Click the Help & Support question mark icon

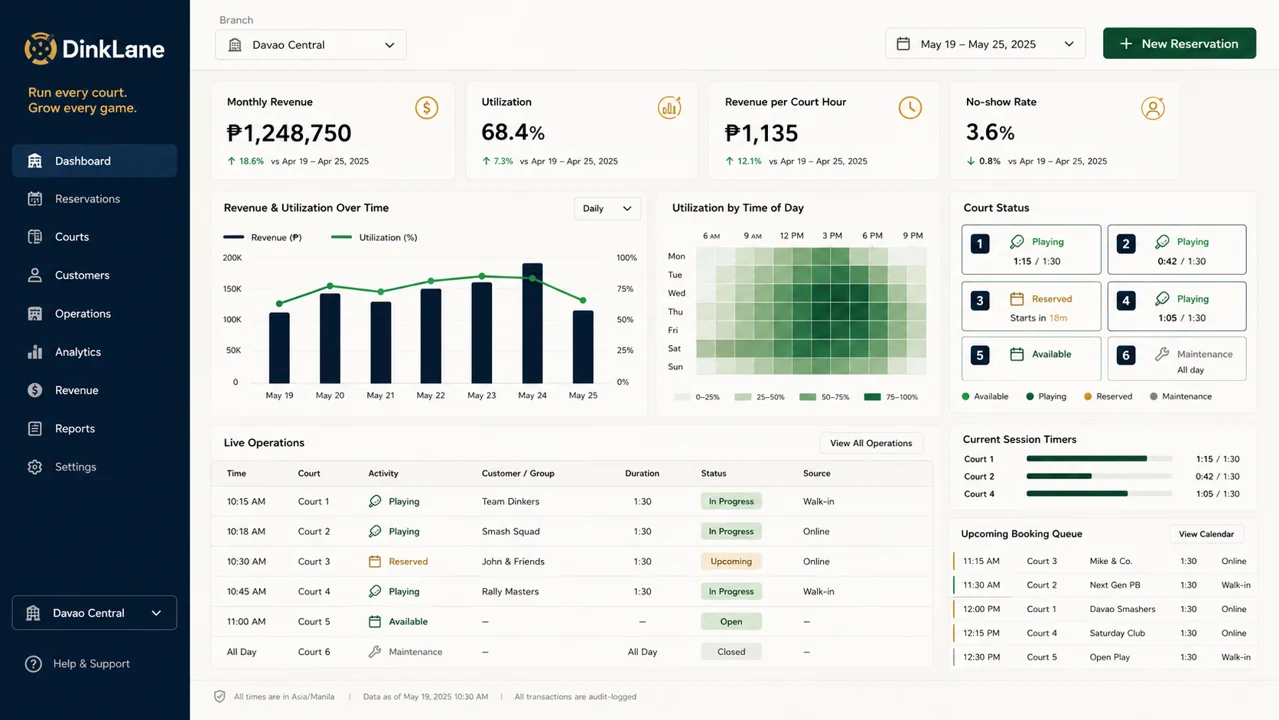33,664
